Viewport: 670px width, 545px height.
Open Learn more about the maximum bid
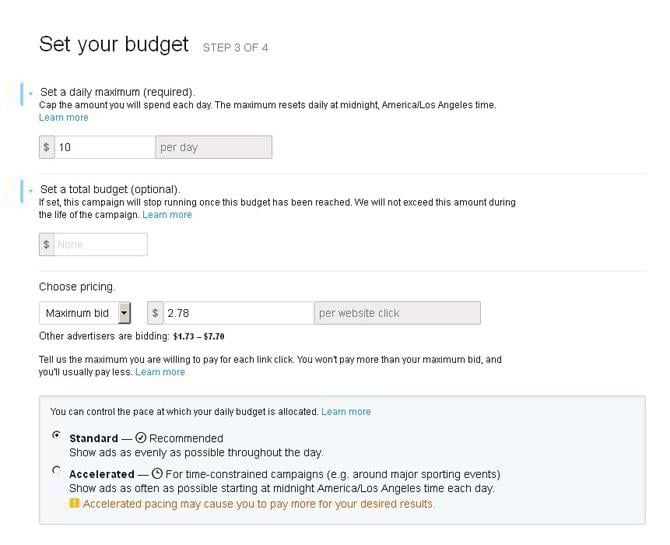pos(160,372)
